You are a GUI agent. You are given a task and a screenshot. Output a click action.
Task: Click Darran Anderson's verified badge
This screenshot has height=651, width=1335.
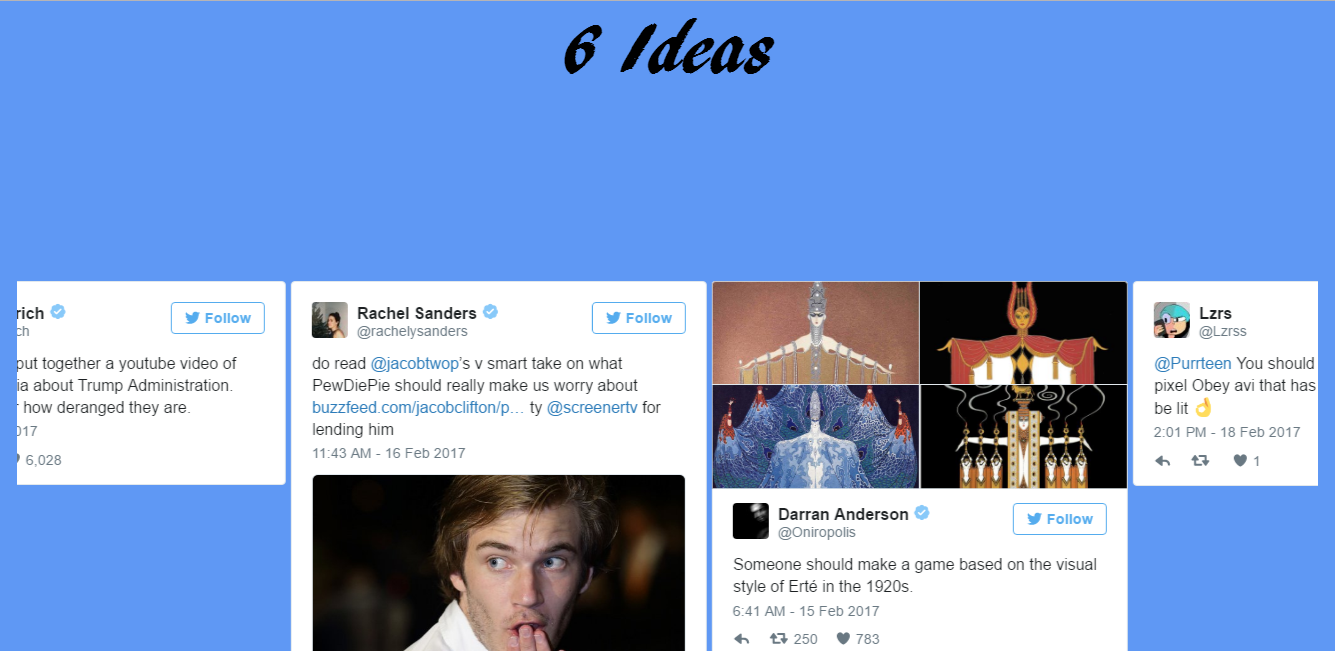[x=922, y=513]
